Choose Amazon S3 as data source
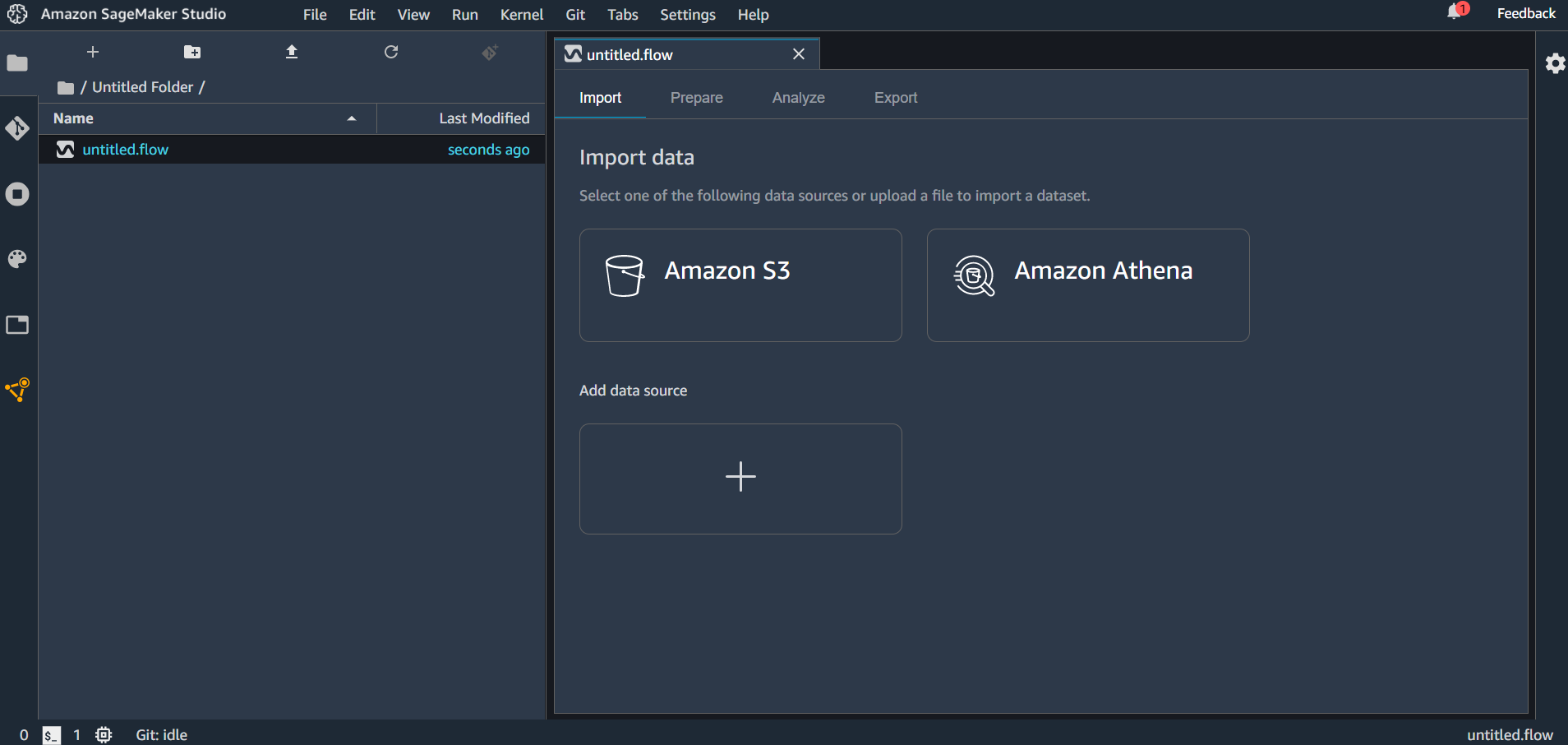Image resolution: width=1568 pixels, height=745 pixels. click(x=740, y=285)
